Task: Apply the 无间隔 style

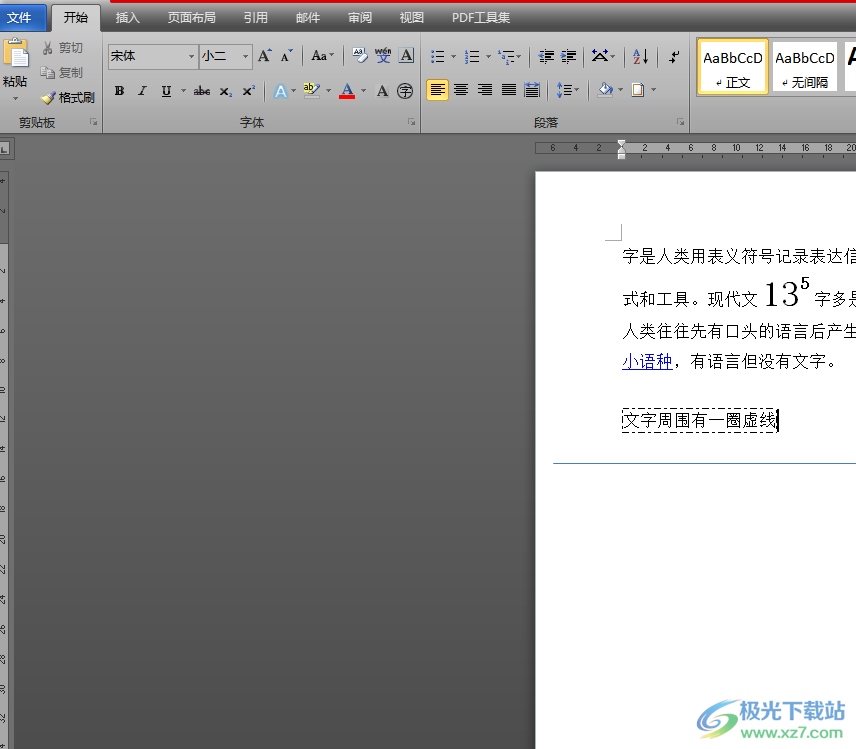Action: click(x=805, y=67)
